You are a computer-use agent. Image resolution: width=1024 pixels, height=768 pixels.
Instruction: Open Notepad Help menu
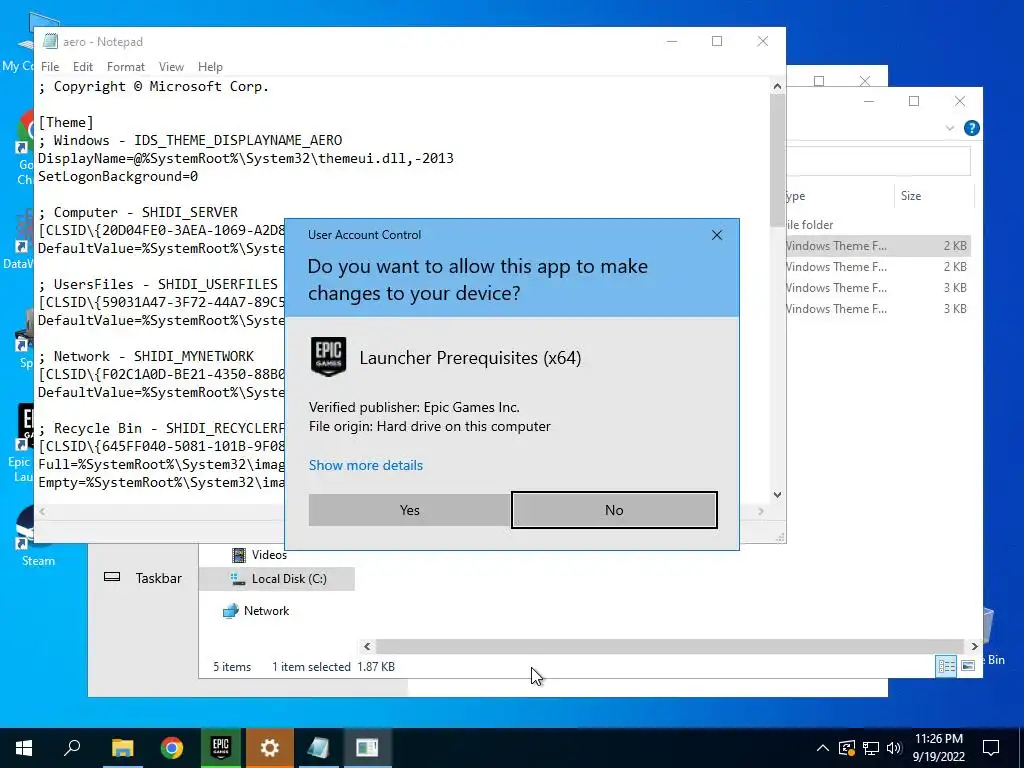210,67
